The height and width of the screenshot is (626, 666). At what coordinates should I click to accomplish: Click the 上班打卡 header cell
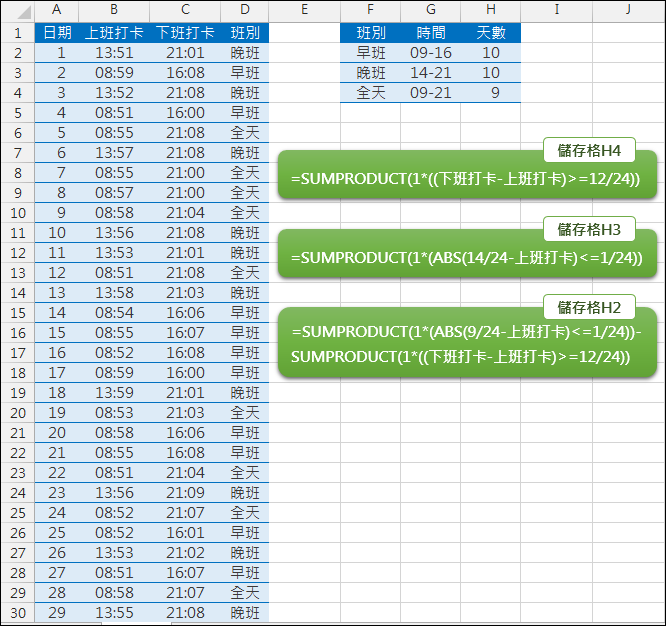[114, 33]
